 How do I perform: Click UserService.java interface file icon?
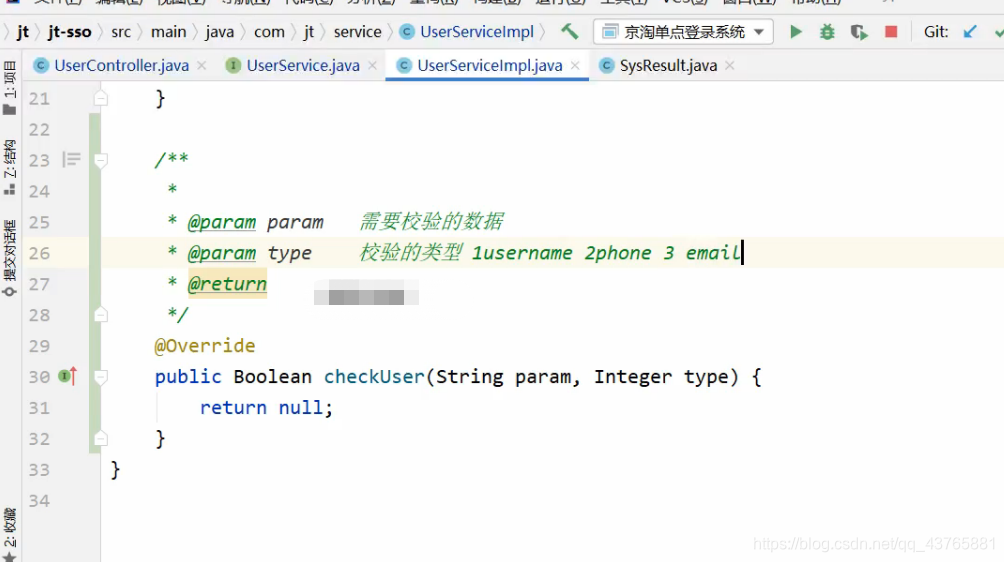point(233,65)
